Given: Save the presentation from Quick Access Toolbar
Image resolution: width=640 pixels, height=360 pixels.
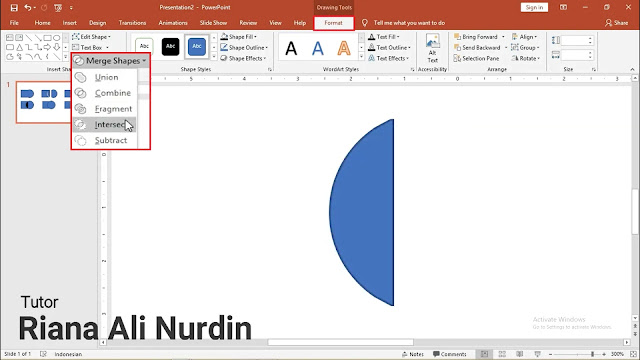Looking at the screenshot, I should click(x=14, y=7).
